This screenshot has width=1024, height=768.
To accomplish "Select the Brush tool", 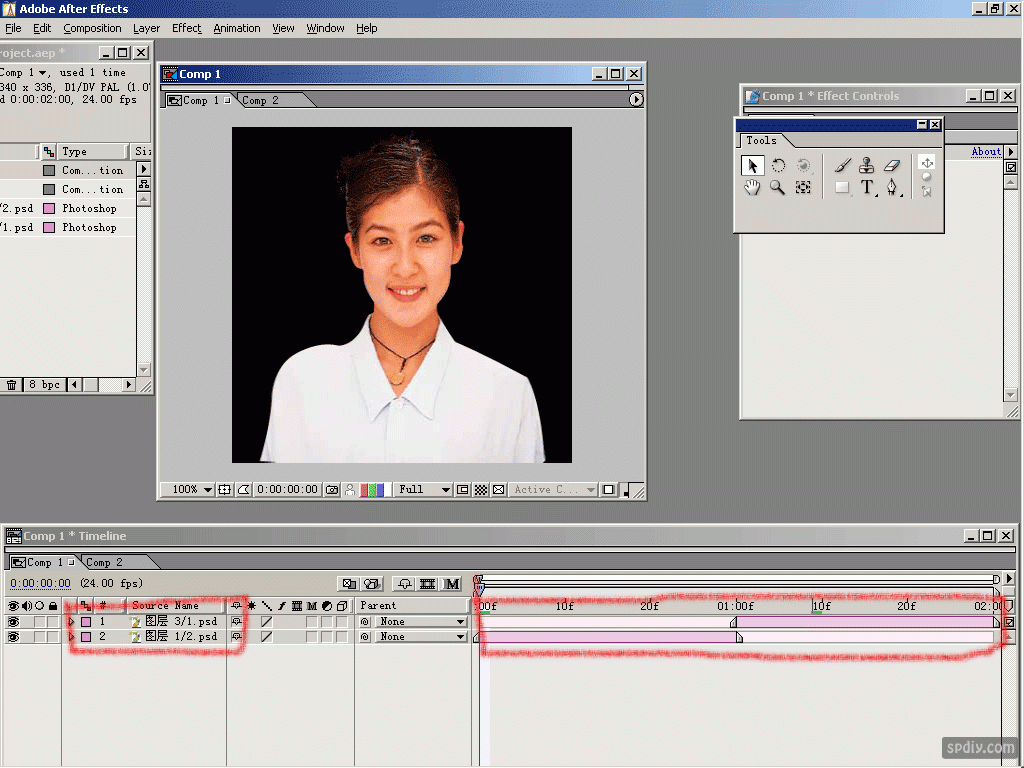I will click(x=842, y=165).
